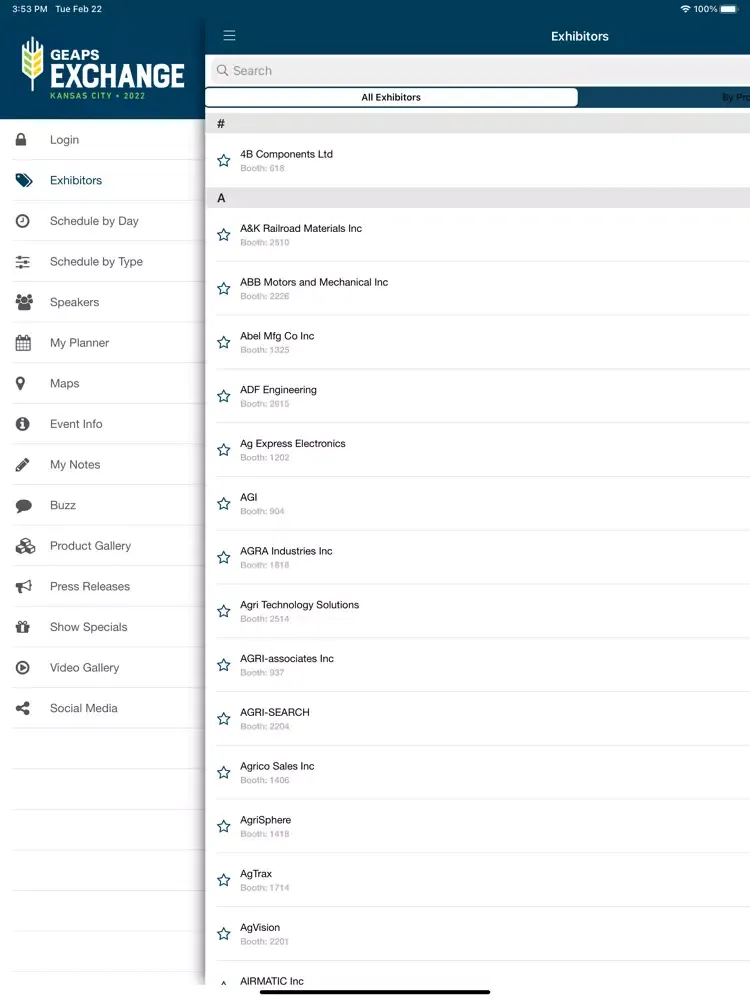Screen dimensions: 750x1000
Task: Click the clock icon for Schedule by Day
Action: click(22, 221)
